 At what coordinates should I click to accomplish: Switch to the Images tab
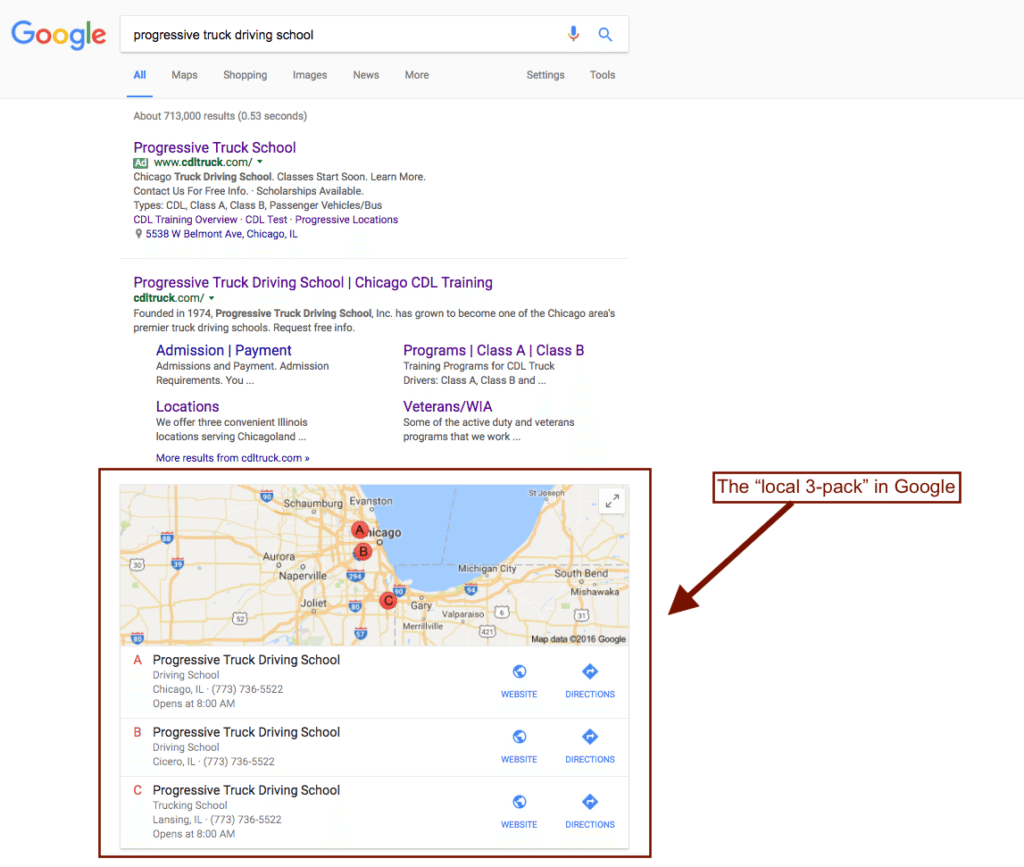[310, 75]
